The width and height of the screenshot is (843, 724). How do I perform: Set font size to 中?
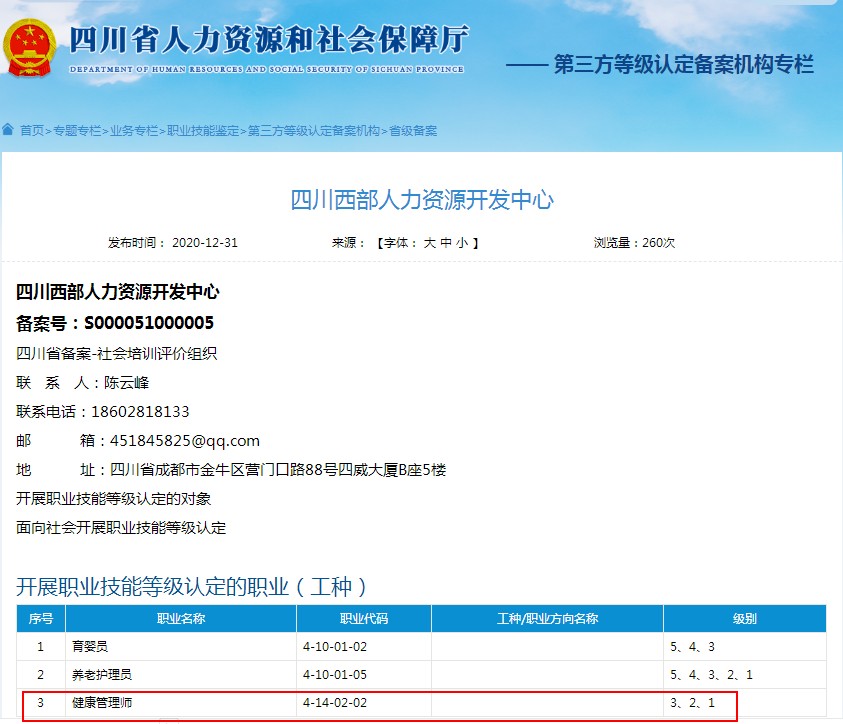pyautogui.click(x=446, y=243)
